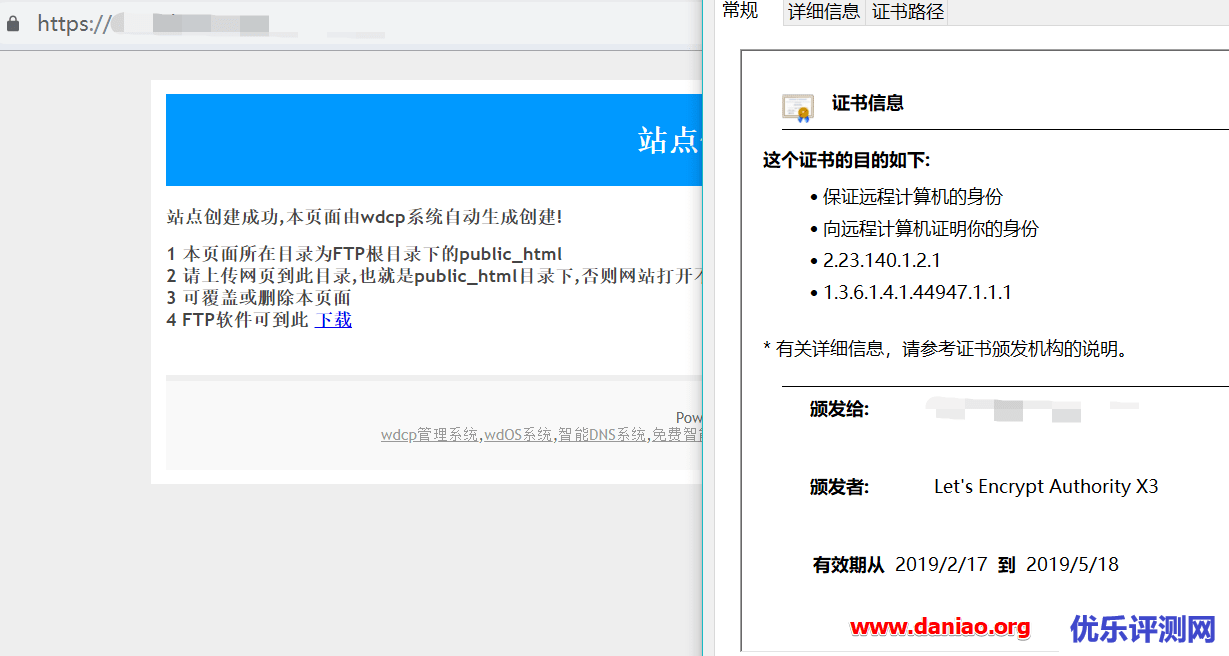This screenshot has width=1229, height=656.
Task: Click the blue 站点 banner heading
Action: click(670, 140)
